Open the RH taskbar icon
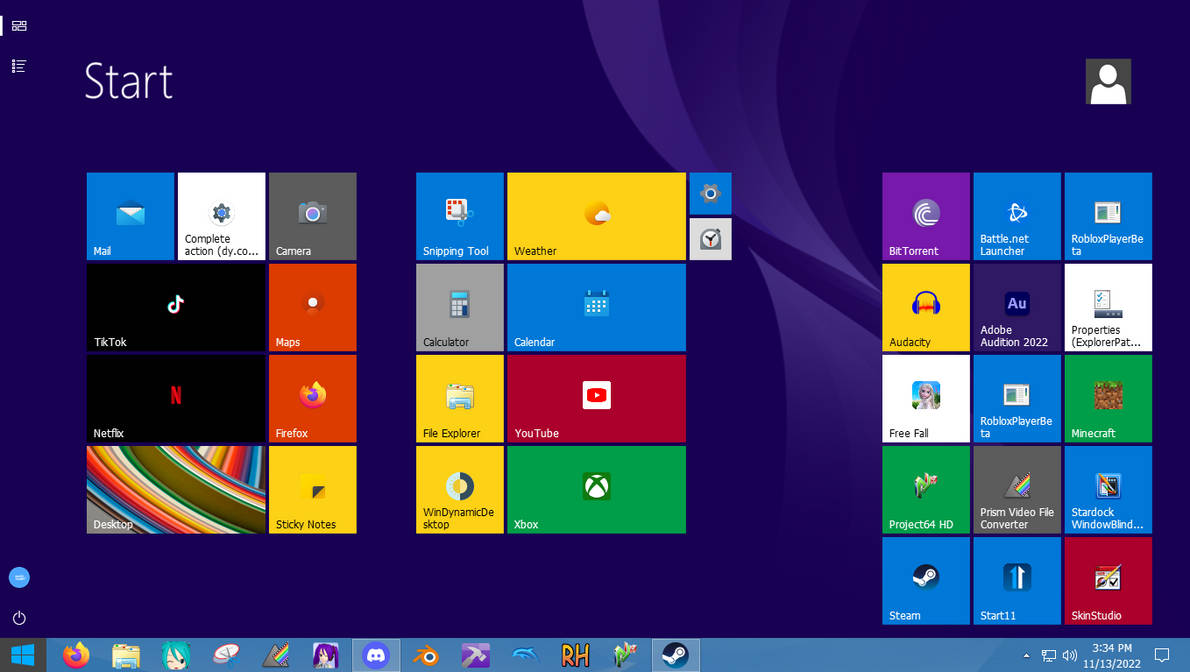The height and width of the screenshot is (672, 1190). [575, 655]
